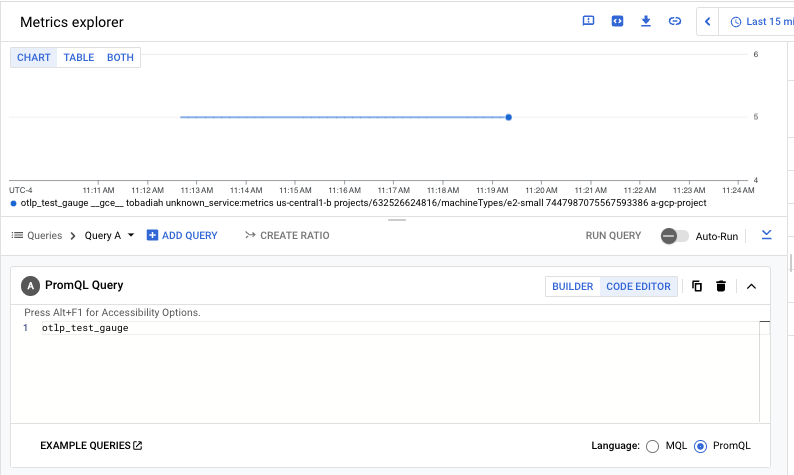The height and width of the screenshot is (475, 794).
Task: Click the otlp_test_gauge legend color dot
Action: 13,203
